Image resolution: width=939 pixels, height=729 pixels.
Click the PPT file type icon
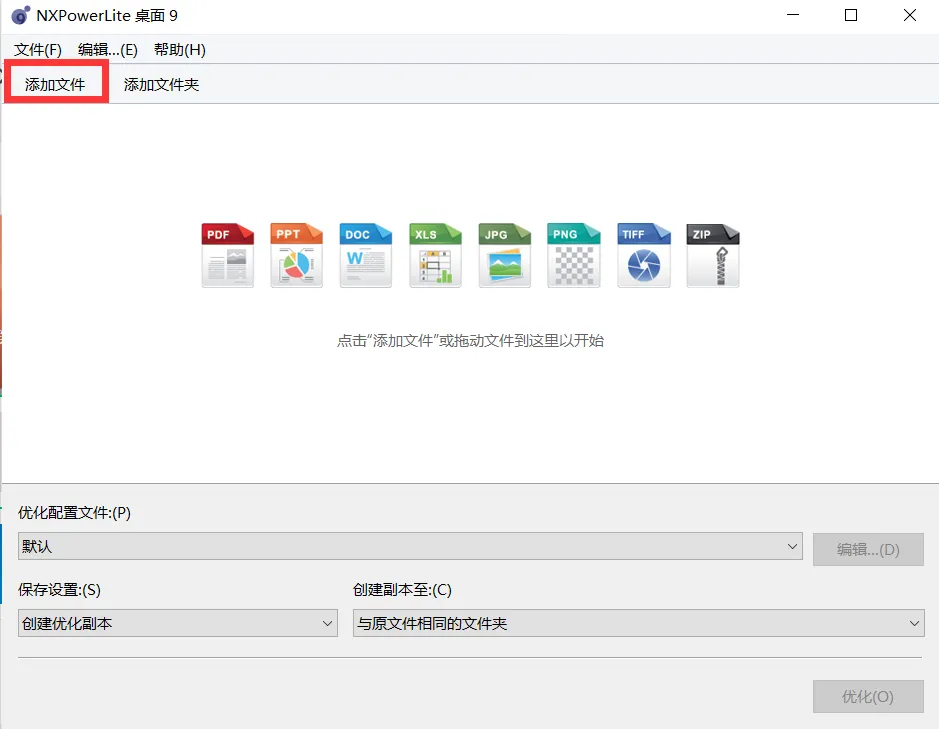pyautogui.click(x=296, y=255)
